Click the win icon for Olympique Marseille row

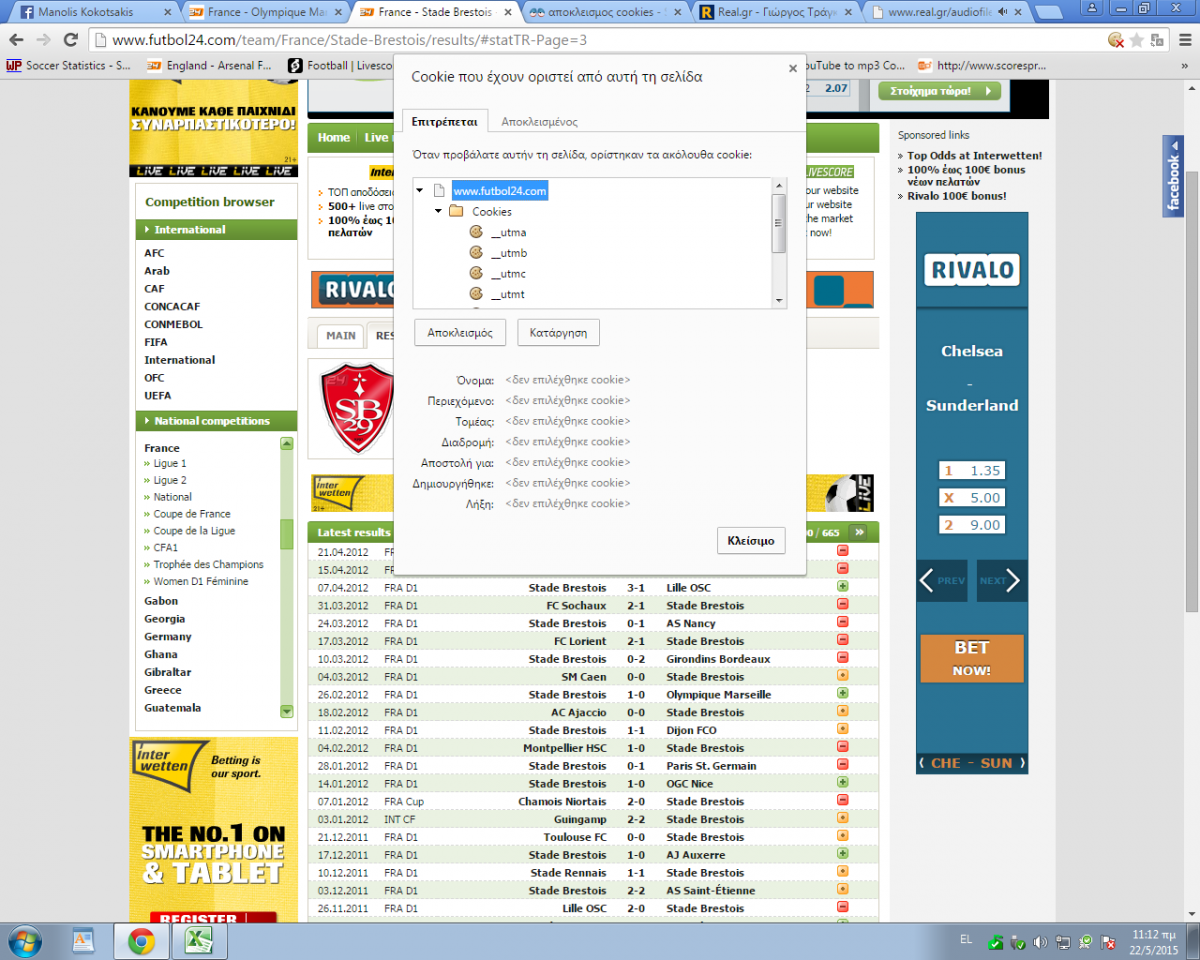click(842, 694)
